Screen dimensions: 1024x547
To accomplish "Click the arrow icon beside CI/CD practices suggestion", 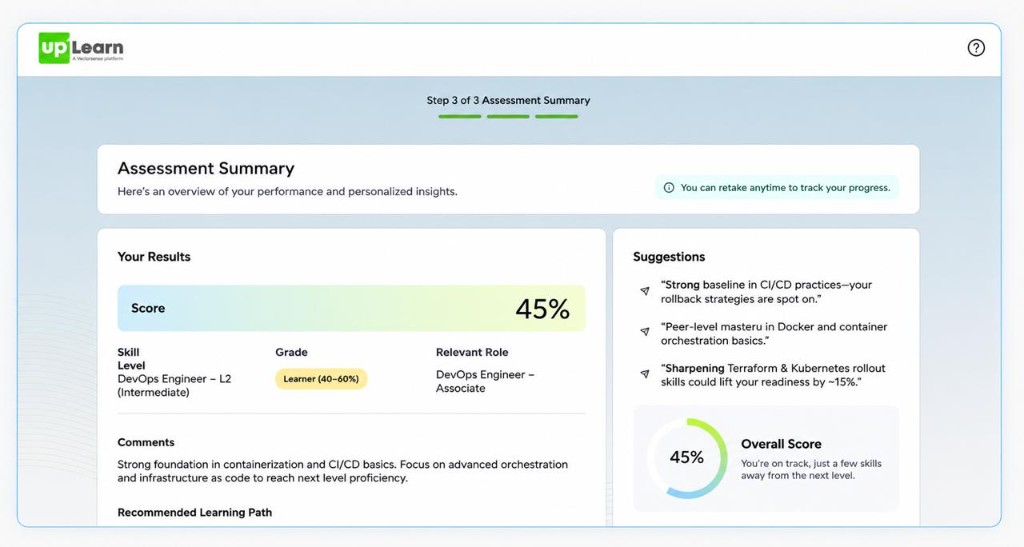I will [645, 290].
